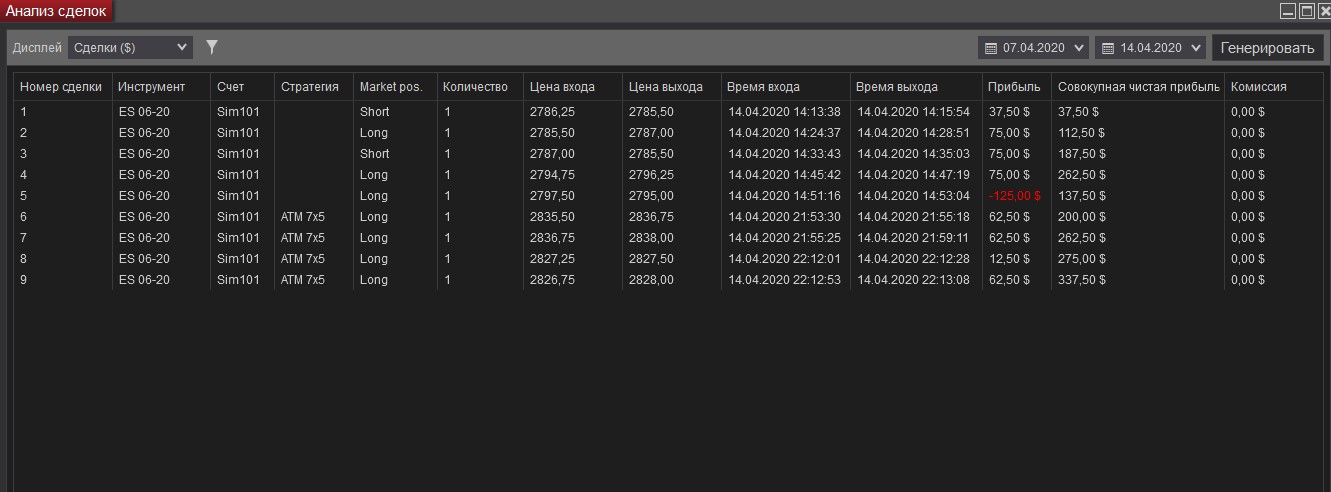Click calendar icon of end date 14.04.2020

click(1108, 48)
